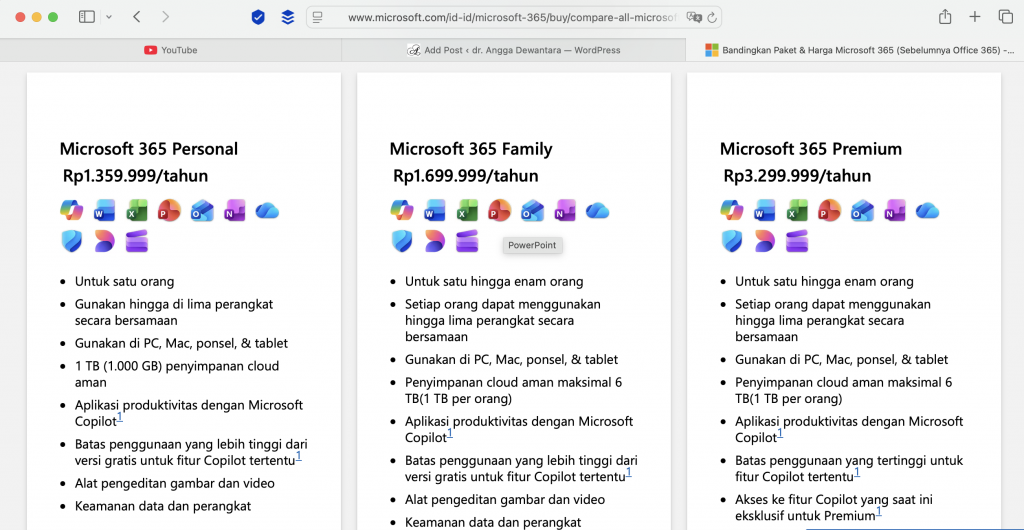Screen dimensions: 1024x530
Task: Click the OneDrive cloud icon in Personal plan
Action: [x=267, y=211]
